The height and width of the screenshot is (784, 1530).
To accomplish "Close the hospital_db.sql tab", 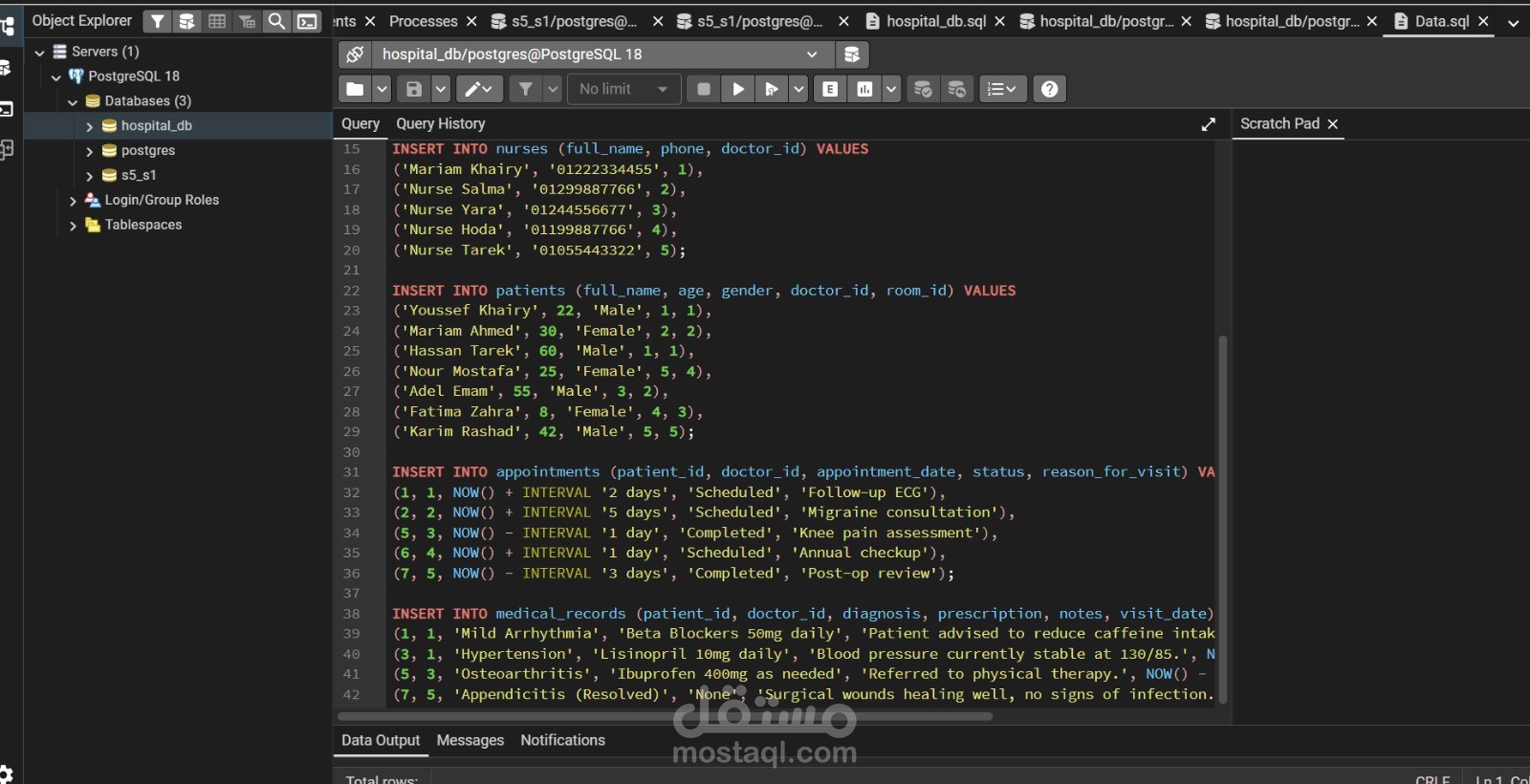I will click(999, 21).
